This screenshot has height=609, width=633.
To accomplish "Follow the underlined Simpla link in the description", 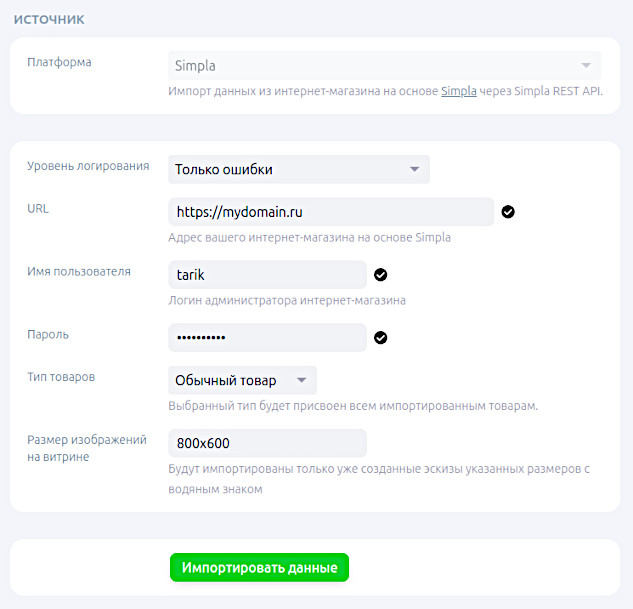I will coord(458,92).
